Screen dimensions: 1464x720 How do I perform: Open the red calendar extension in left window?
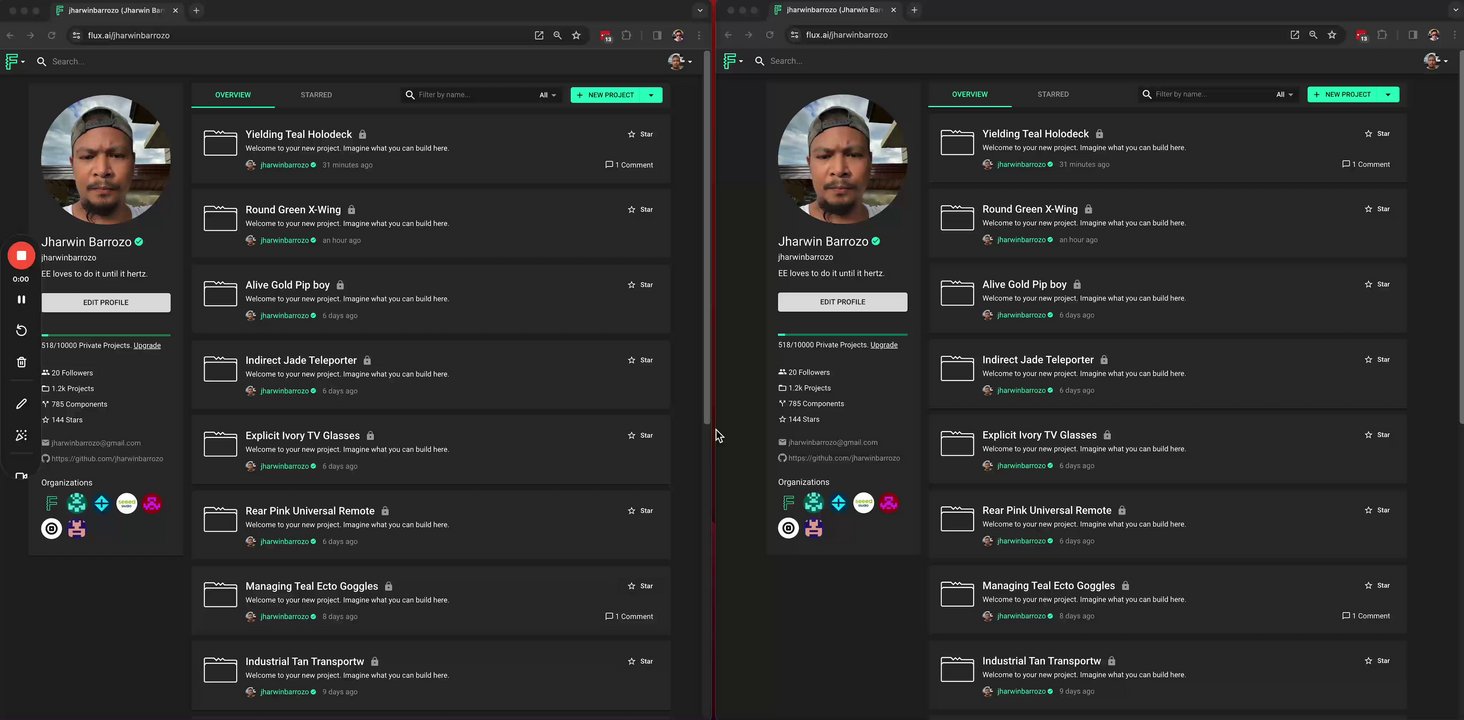pyautogui.click(x=606, y=35)
